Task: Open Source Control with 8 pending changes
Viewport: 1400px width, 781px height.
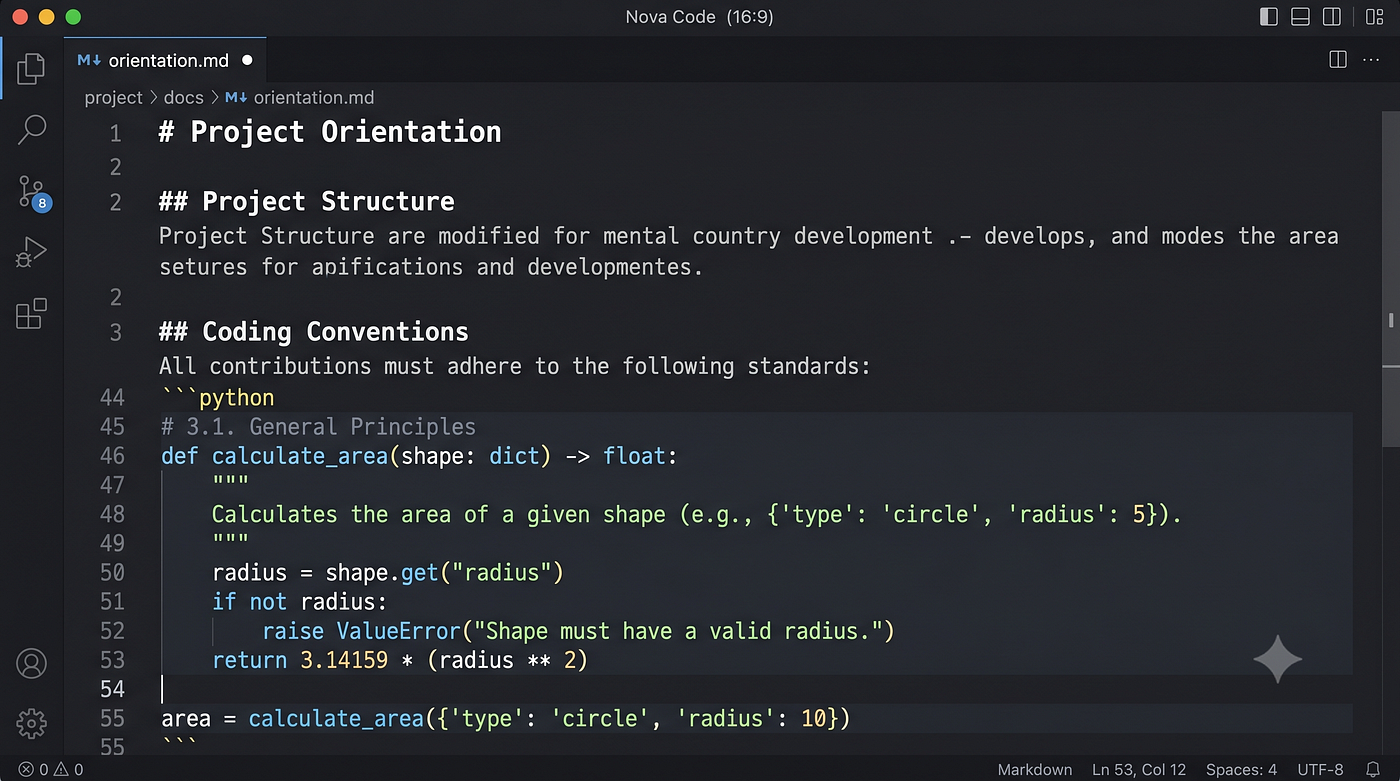Action: pyautogui.click(x=32, y=192)
